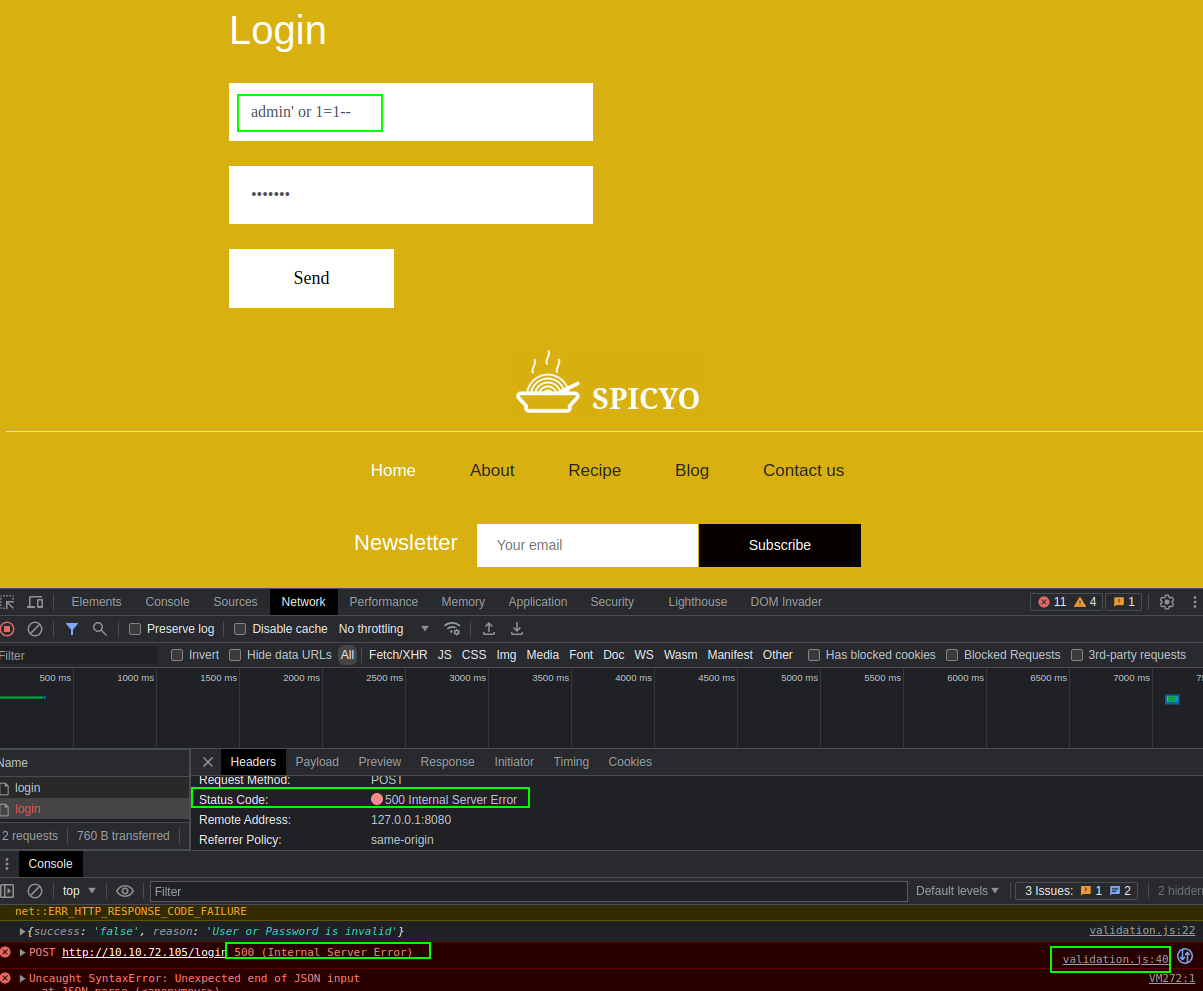Image resolution: width=1203 pixels, height=991 pixels.
Task: Click the live expression eye icon
Action: point(125,891)
